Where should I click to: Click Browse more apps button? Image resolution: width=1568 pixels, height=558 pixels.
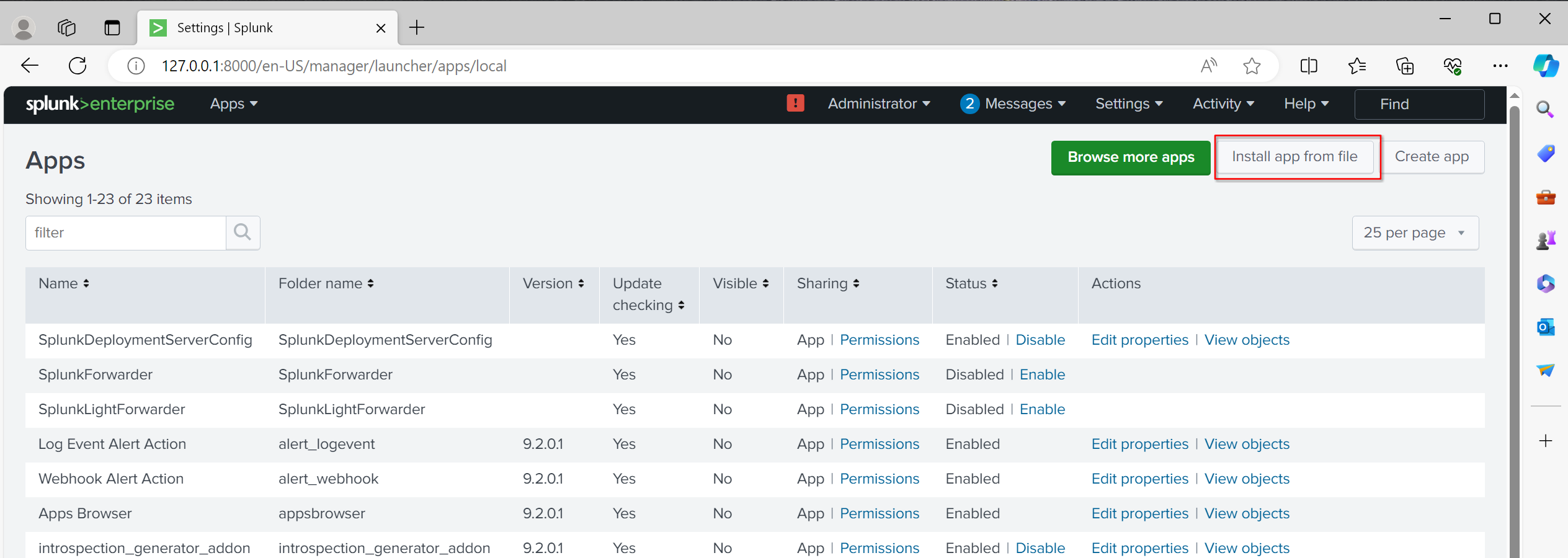[x=1131, y=157]
